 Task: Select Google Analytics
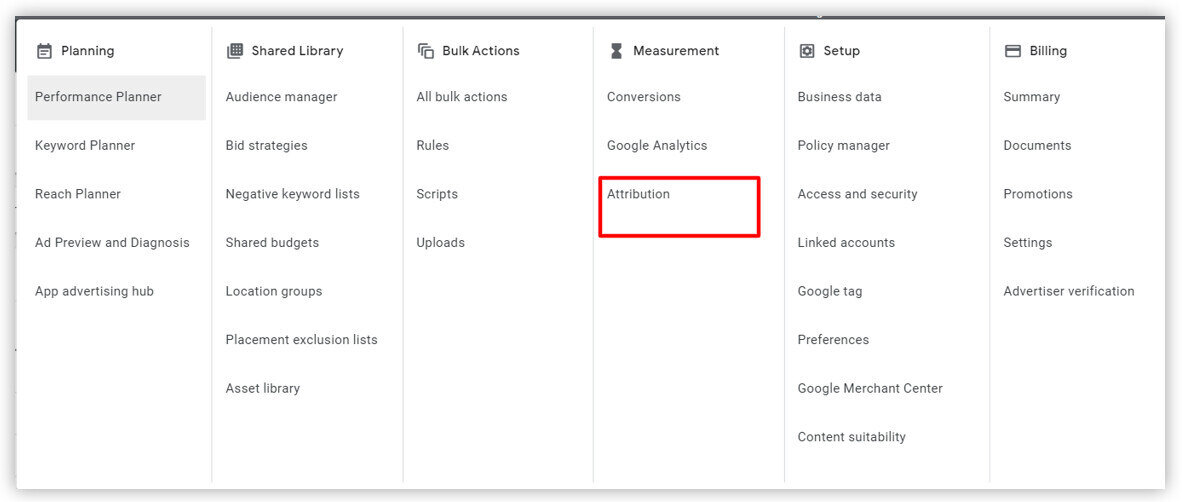point(657,145)
